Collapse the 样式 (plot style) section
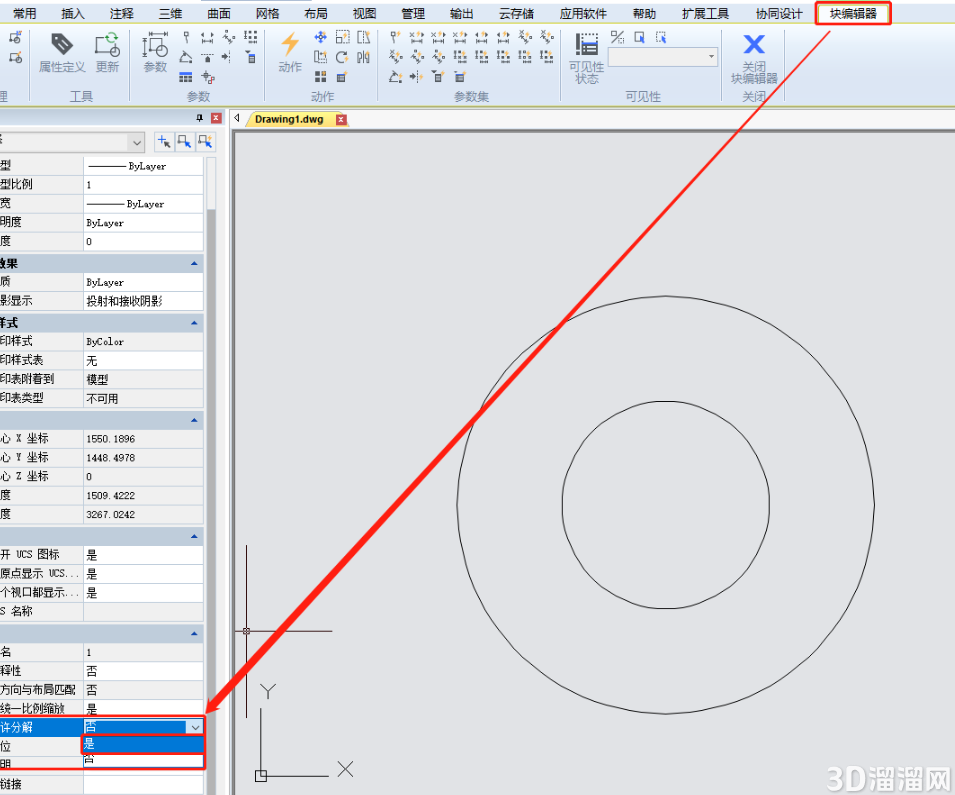The width and height of the screenshot is (955, 795). (194, 323)
